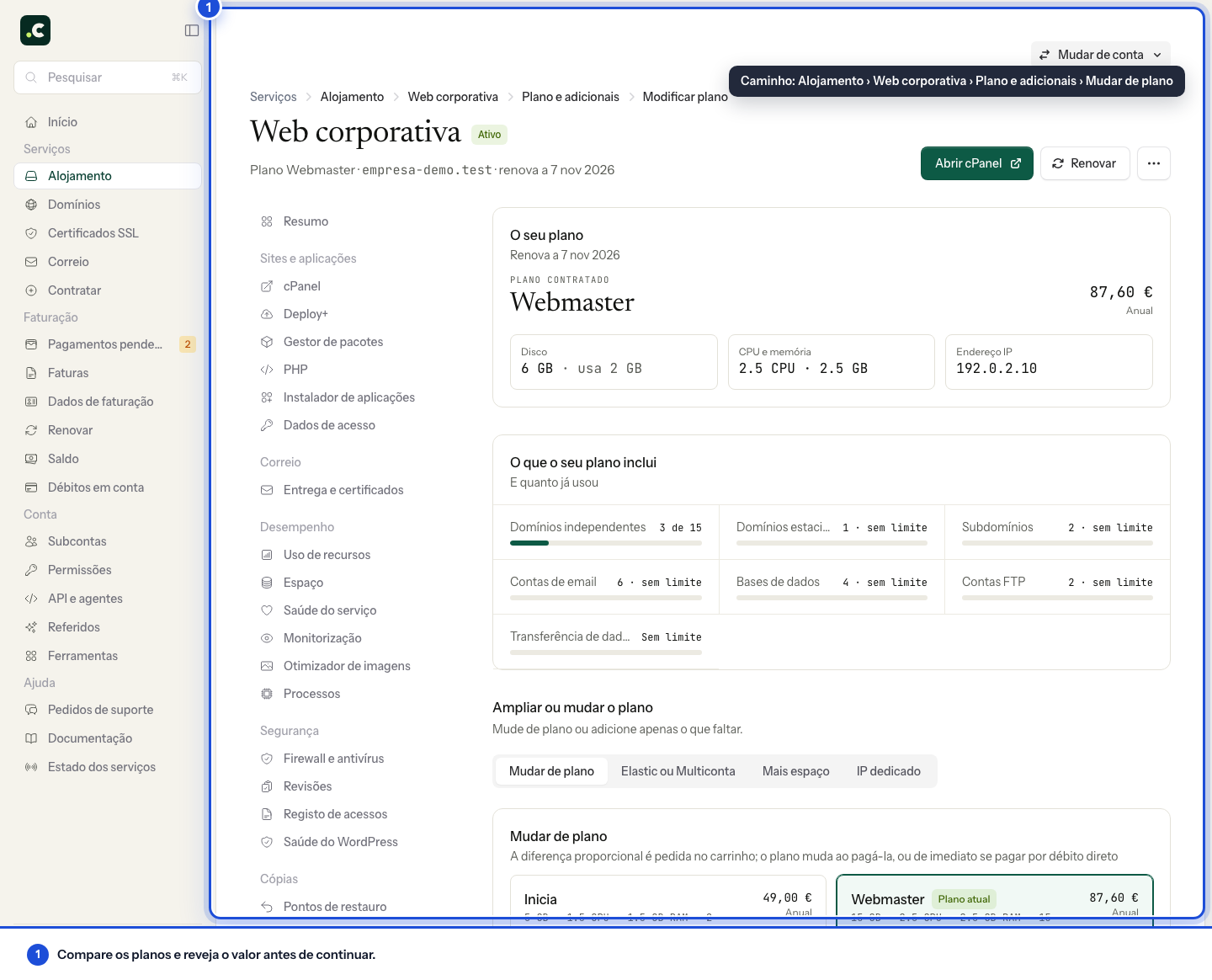Click the Renovar button near the title

coord(1085,163)
